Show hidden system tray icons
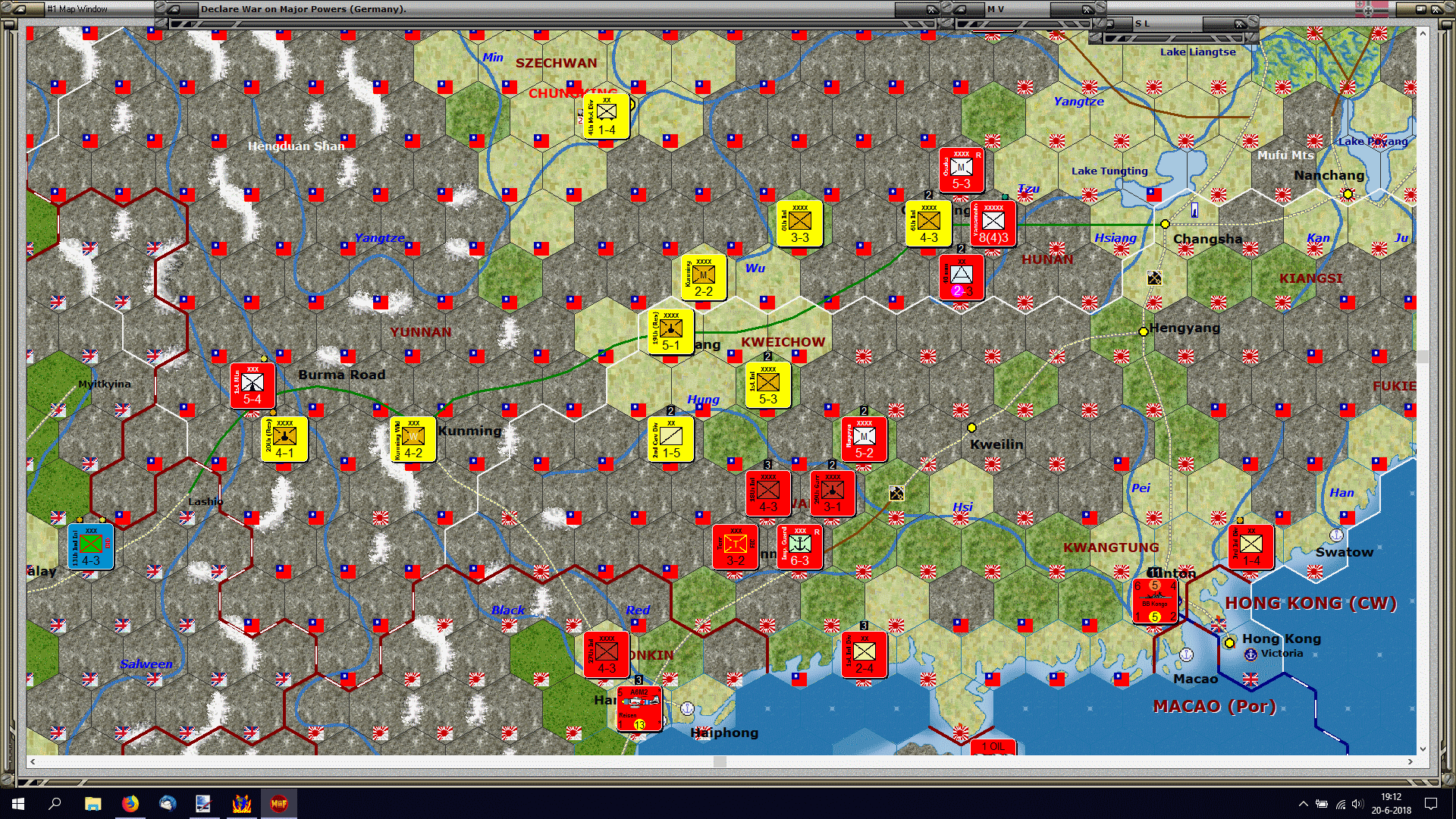1456x819 pixels. coord(1303,804)
